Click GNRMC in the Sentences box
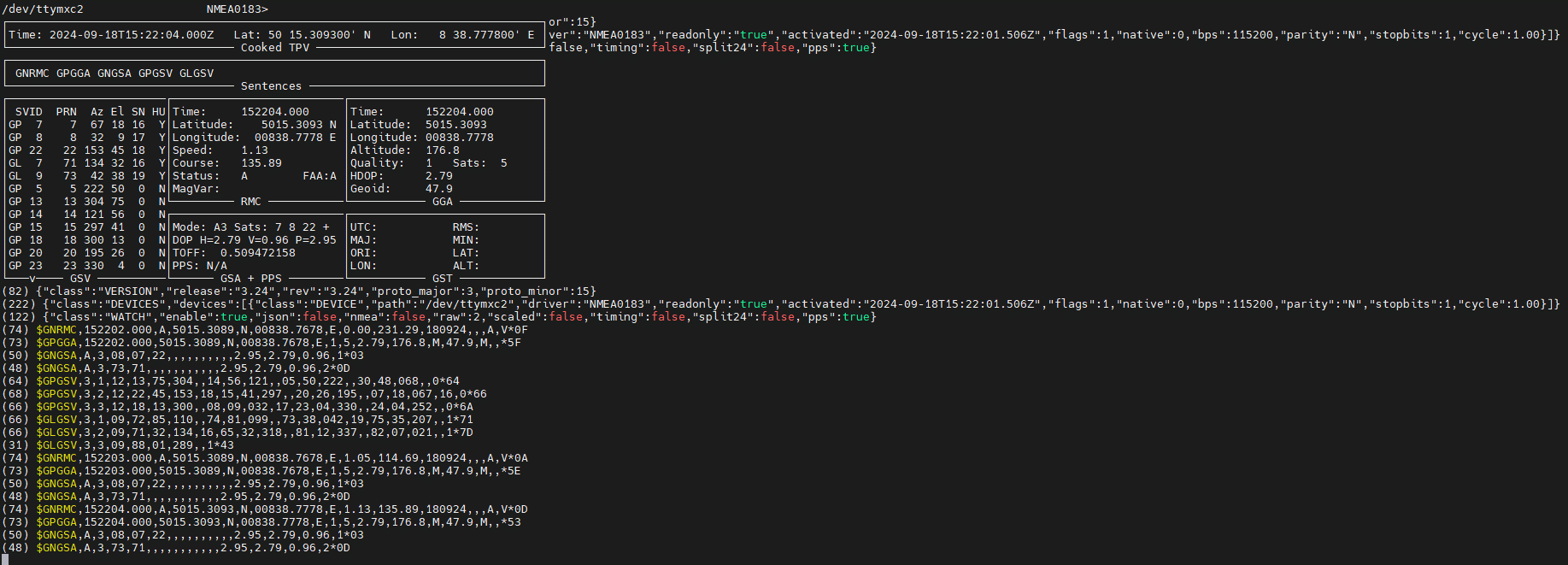1568x565 pixels. click(x=32, y=74)
